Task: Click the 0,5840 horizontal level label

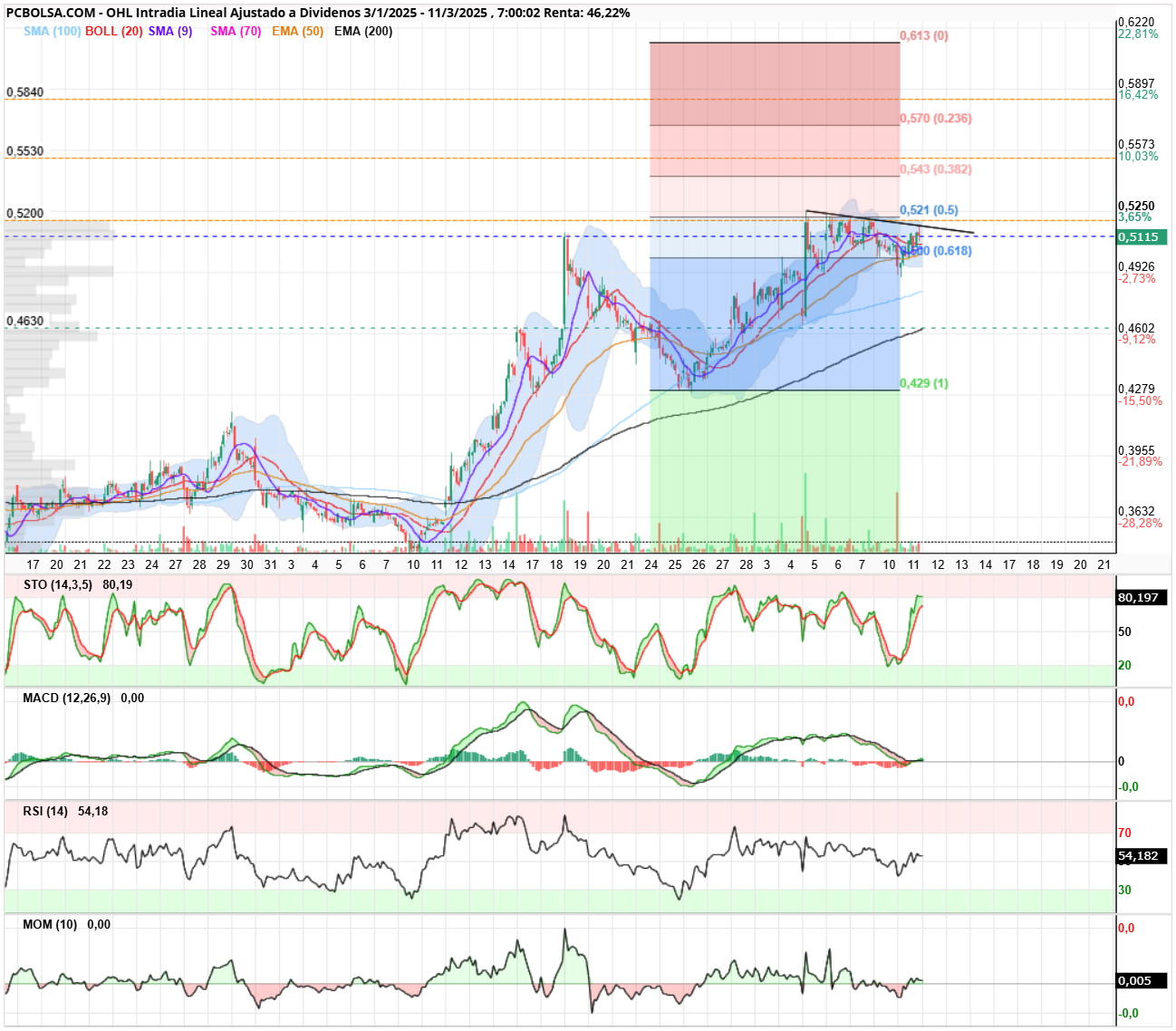Action: tap(24, 92)
